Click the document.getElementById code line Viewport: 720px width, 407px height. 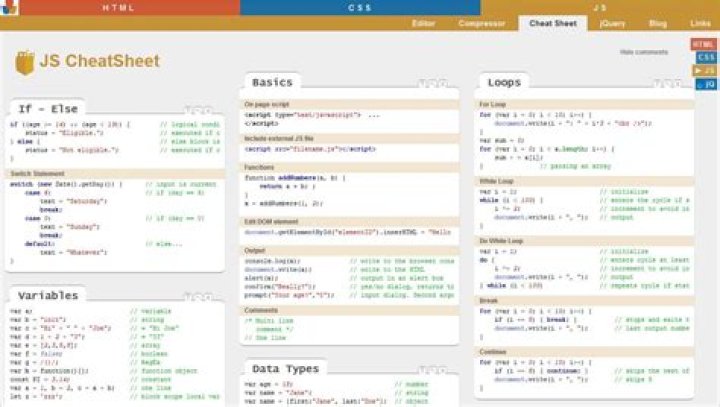point(348,232)
